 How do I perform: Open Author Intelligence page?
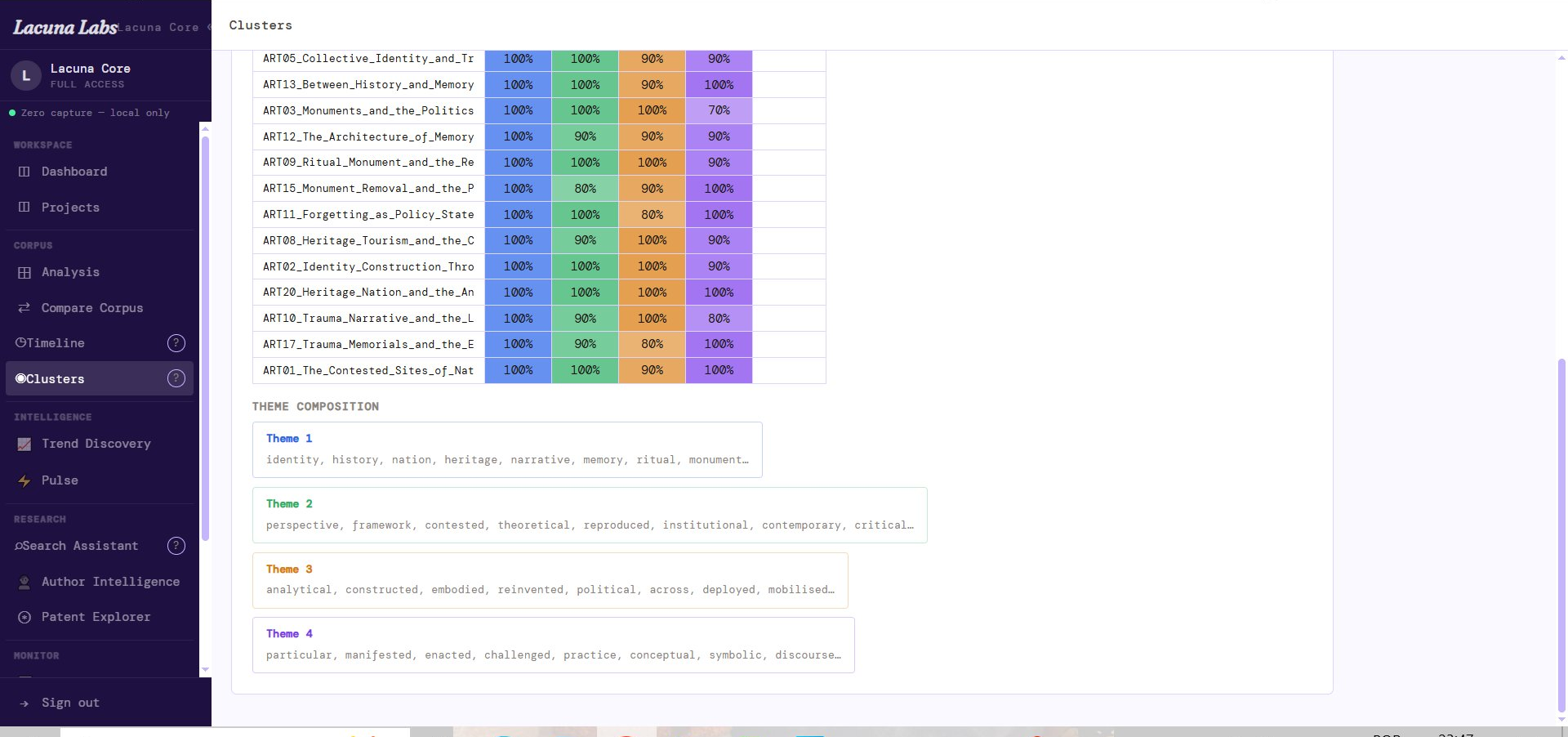pyautogui.click(x=100, y=582)
